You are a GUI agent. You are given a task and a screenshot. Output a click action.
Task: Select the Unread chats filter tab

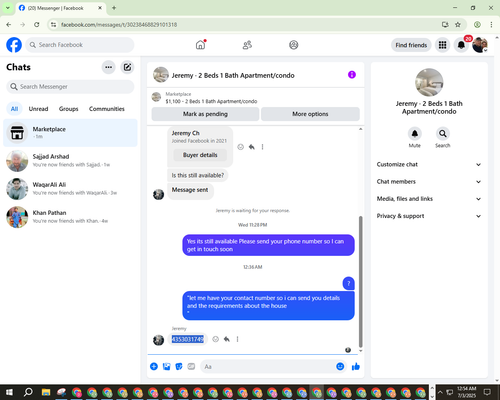(x=38, y=109)
